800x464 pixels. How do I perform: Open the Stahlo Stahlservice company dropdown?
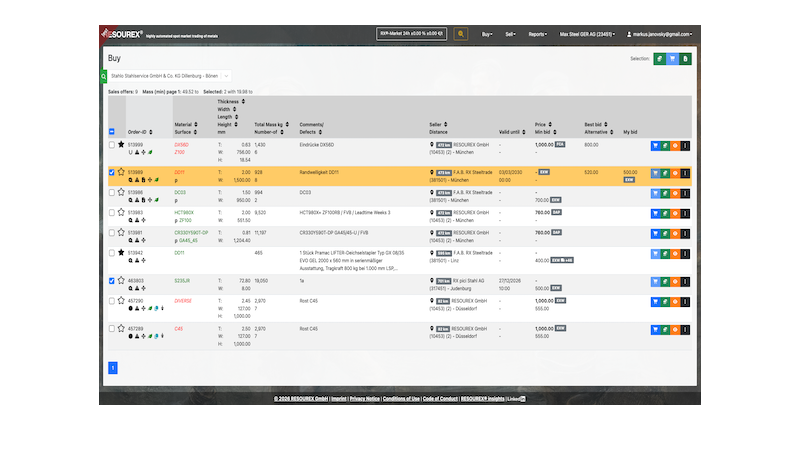click(x=169, y=76)
